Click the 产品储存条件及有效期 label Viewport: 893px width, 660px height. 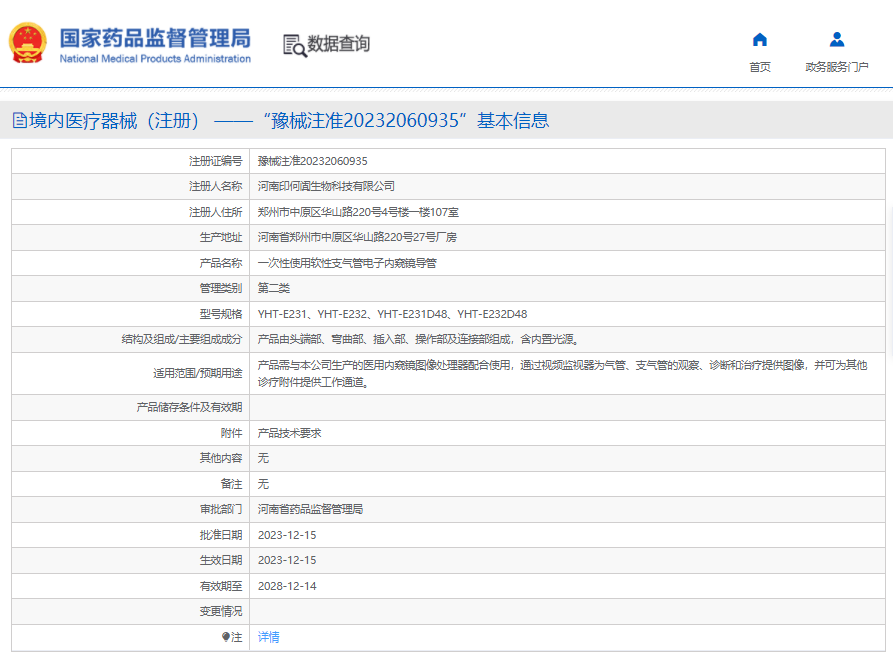(189, 407)
